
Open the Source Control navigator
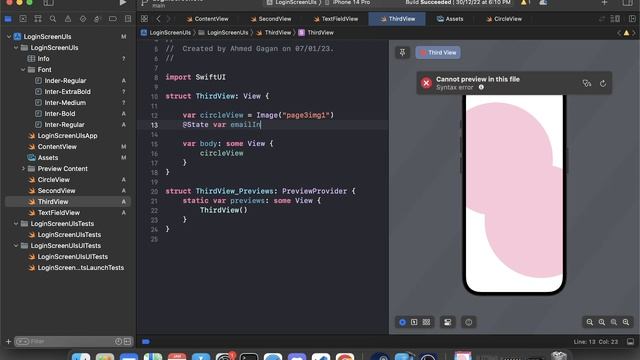click(x=23, y=19)
